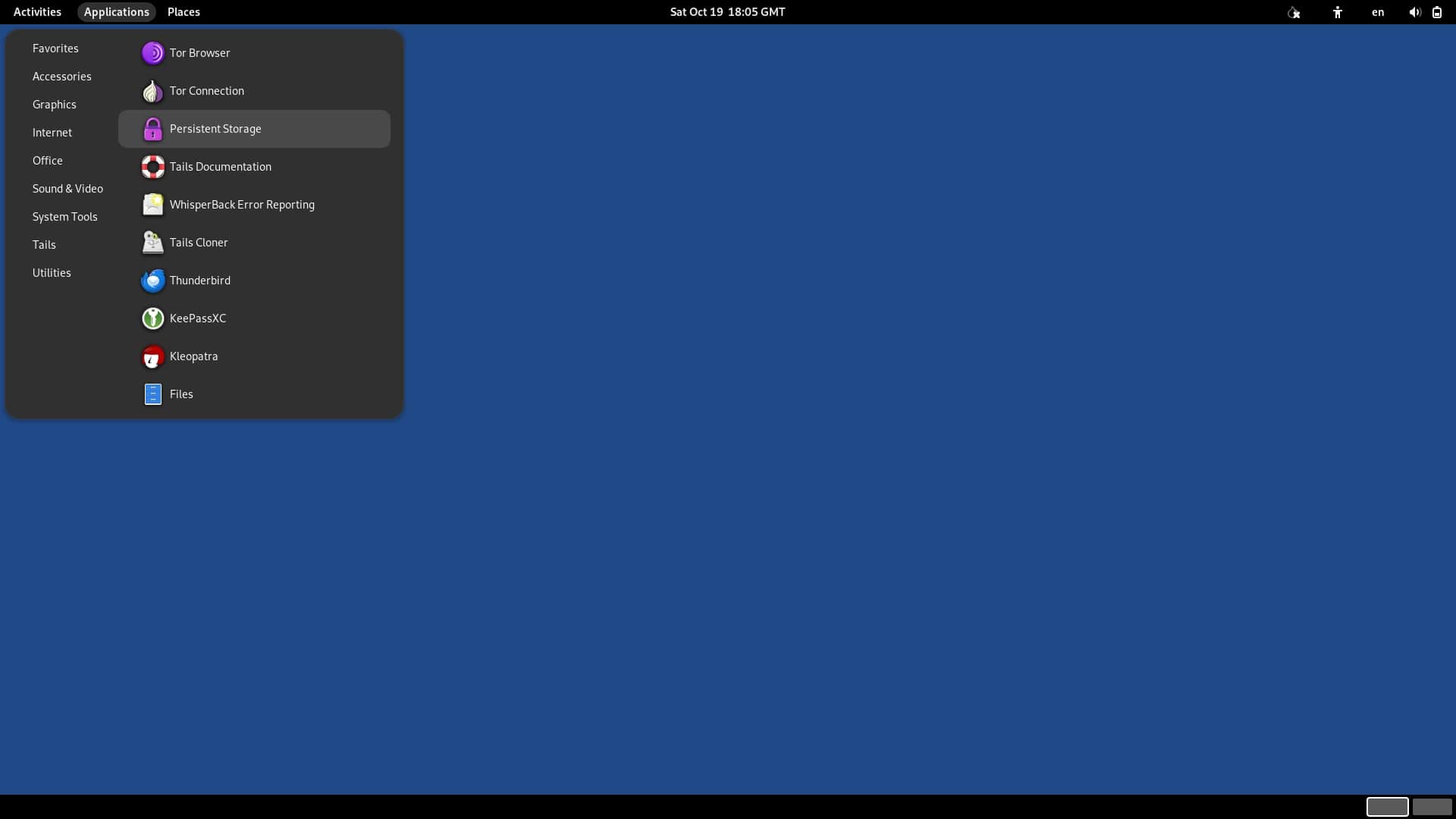Launch KeePassXC password manager
Screen dimensions: 1456x819
tap(197, 317)
